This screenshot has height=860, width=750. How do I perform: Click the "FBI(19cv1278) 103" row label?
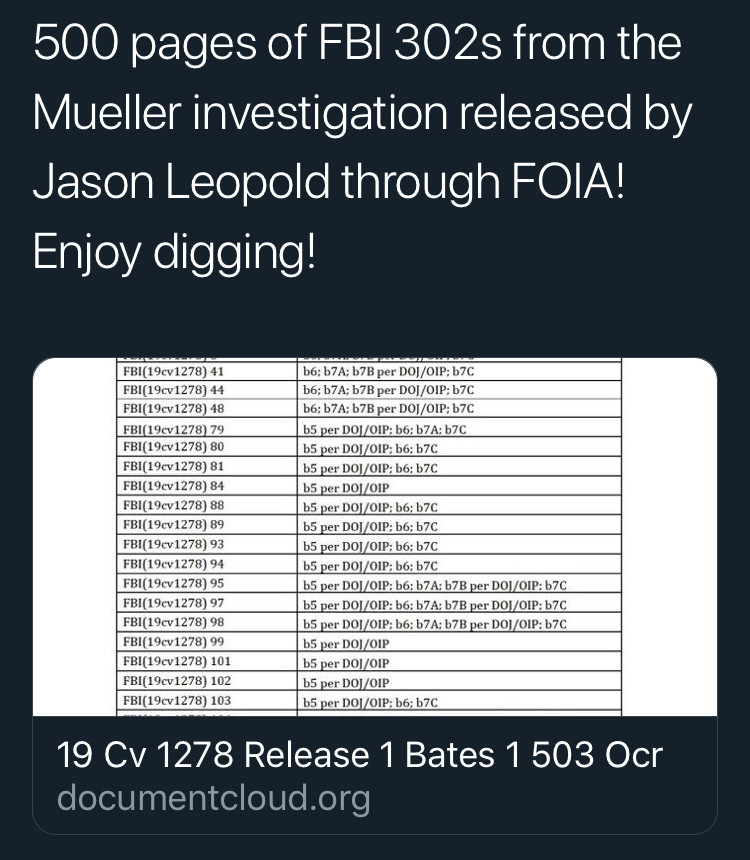[x=176, y=700]
